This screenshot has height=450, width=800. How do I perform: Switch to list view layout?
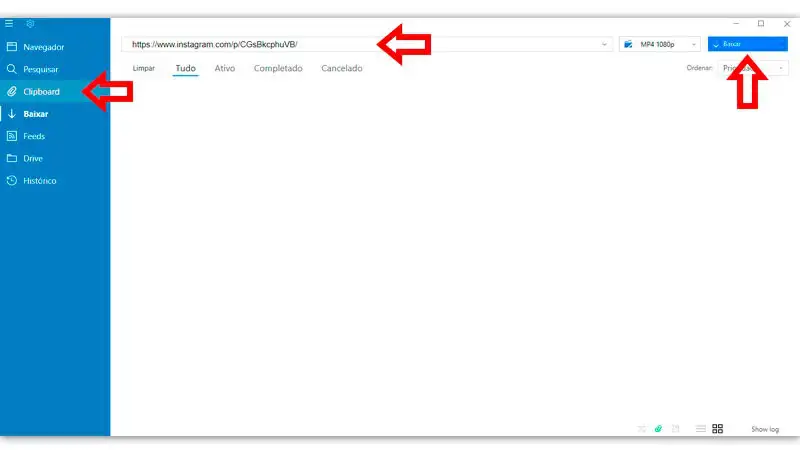pyautogui.click(x=701, y=429)
